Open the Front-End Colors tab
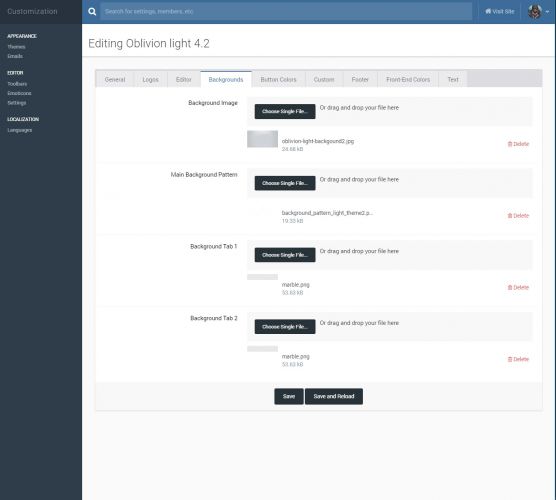 pos(408,79)
